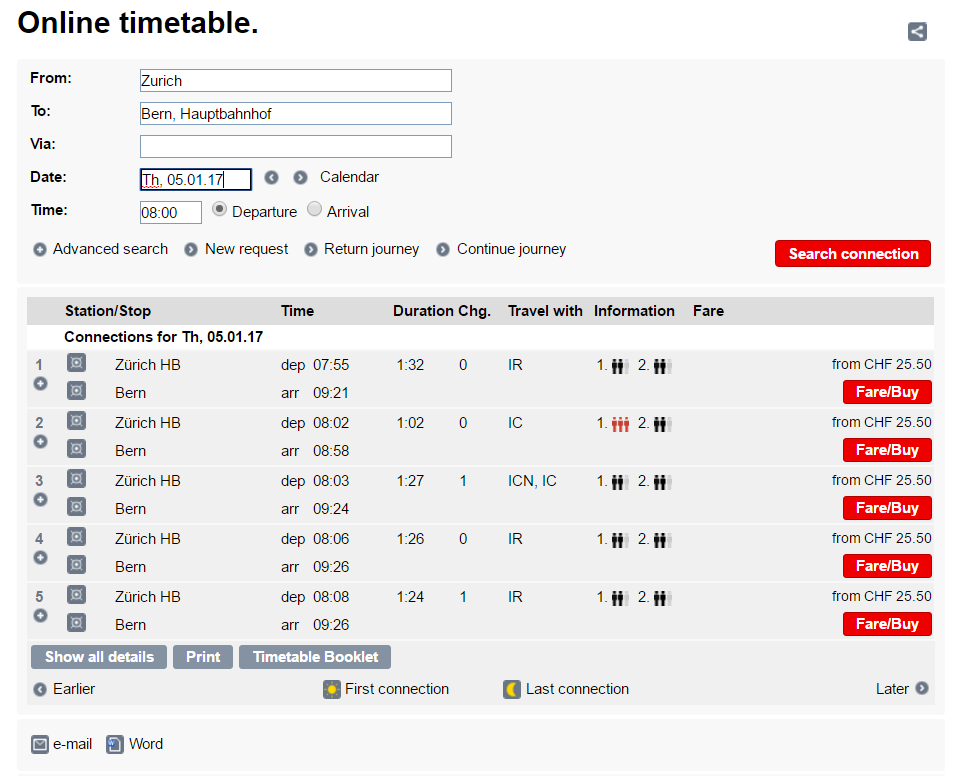
Task: Select the Arrival radio button
Action: coord(314,209)
